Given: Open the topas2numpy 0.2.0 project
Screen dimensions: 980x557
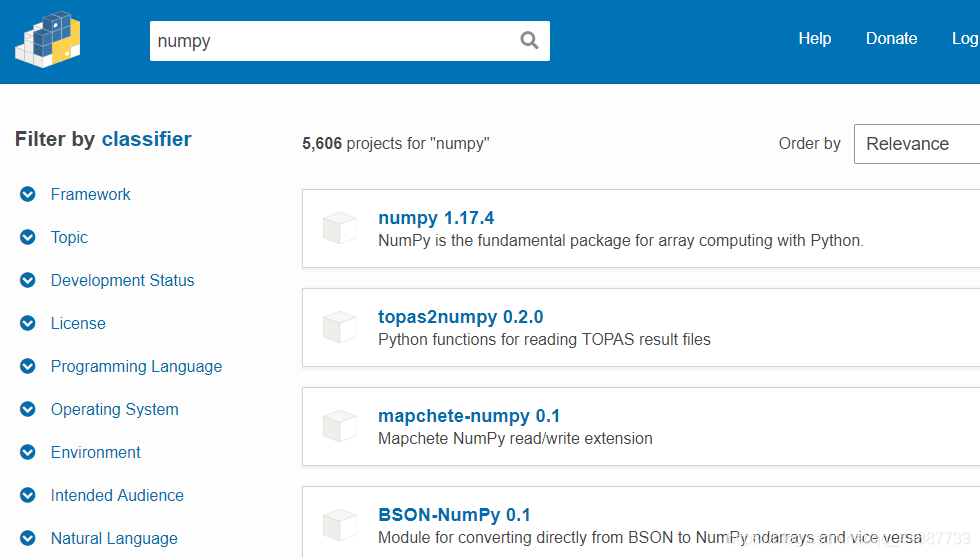Looking at the screenshot, I should pyautogui.click(x=461, y=317).
